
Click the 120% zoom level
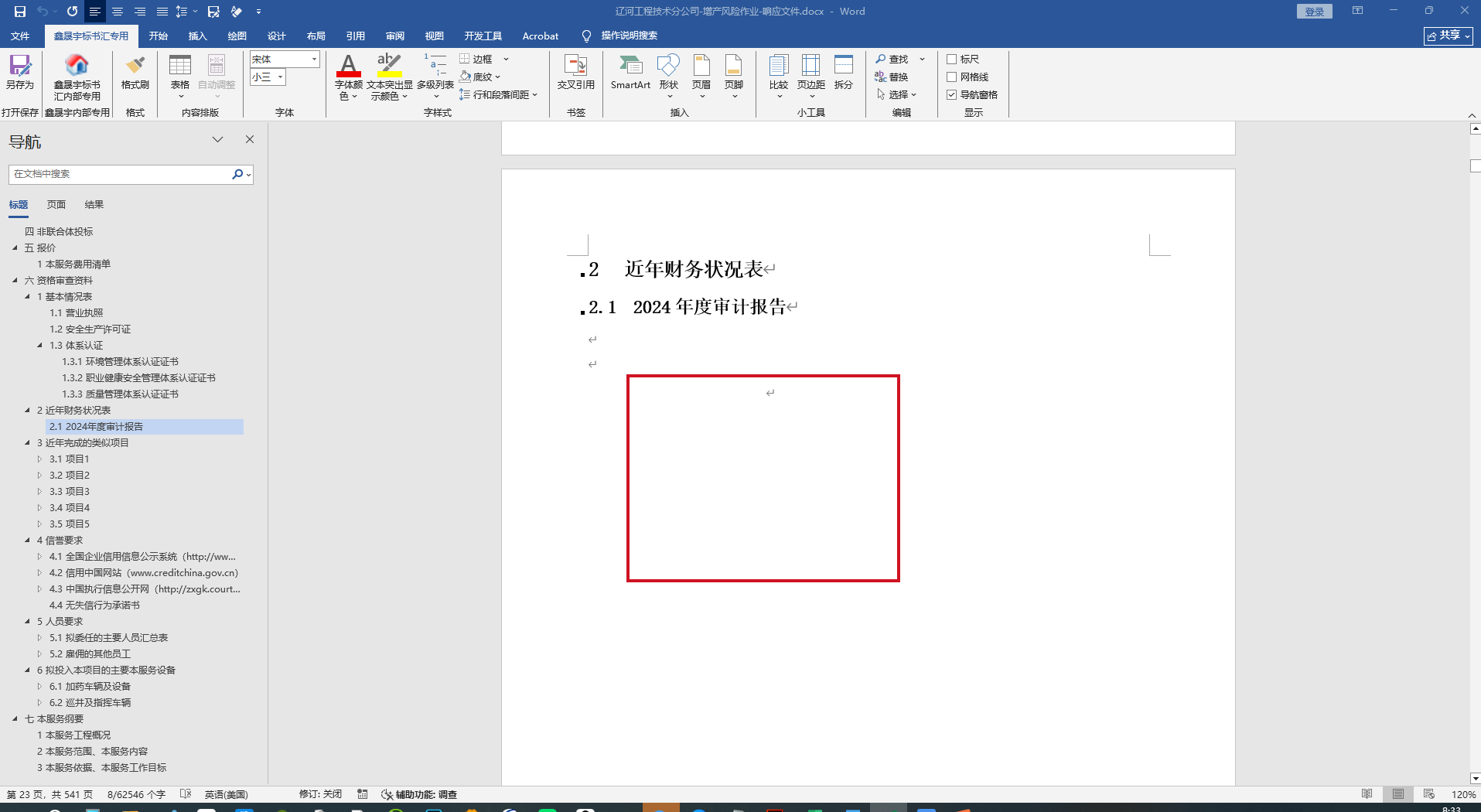point(1462,794)
